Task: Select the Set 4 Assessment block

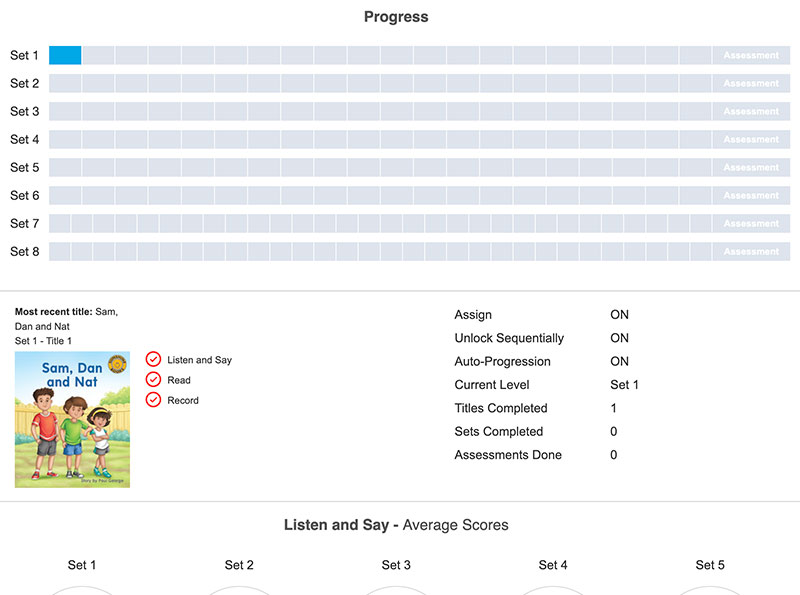Action: tap(751, 140)
